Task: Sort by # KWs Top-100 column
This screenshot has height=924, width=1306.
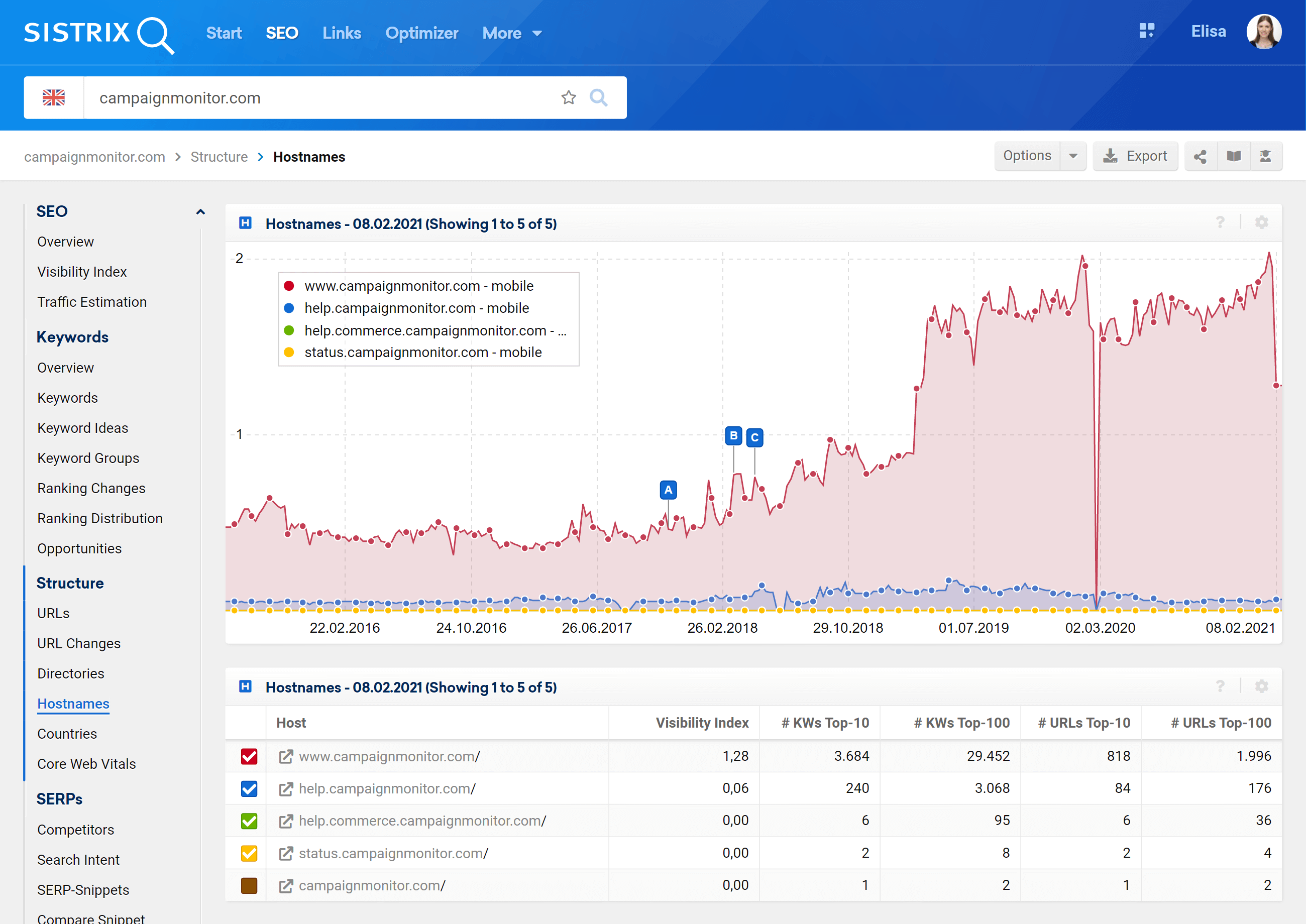Action: pyautogui.click(x=962, y=723)
